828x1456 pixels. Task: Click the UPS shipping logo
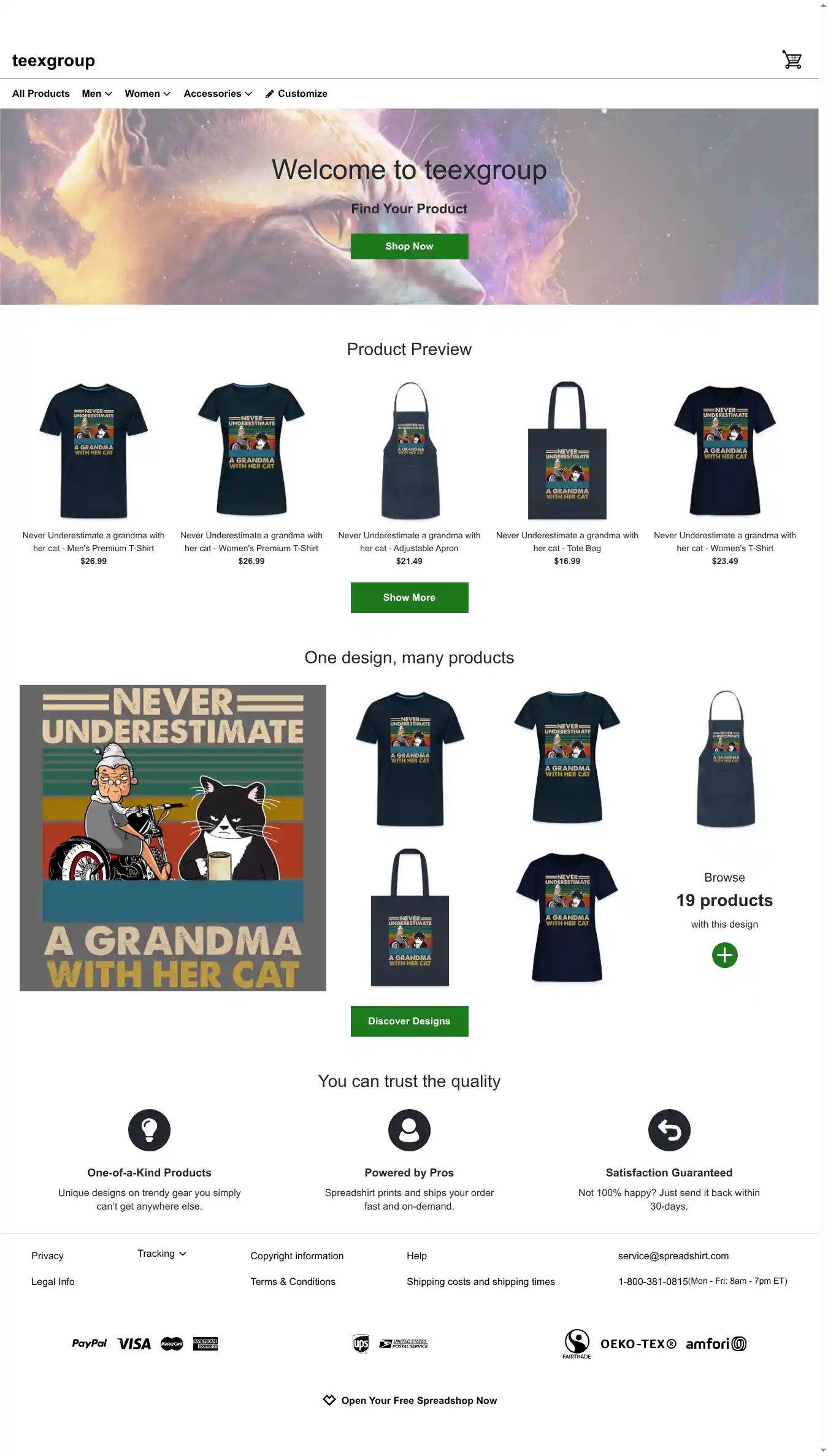[361, 1343]
